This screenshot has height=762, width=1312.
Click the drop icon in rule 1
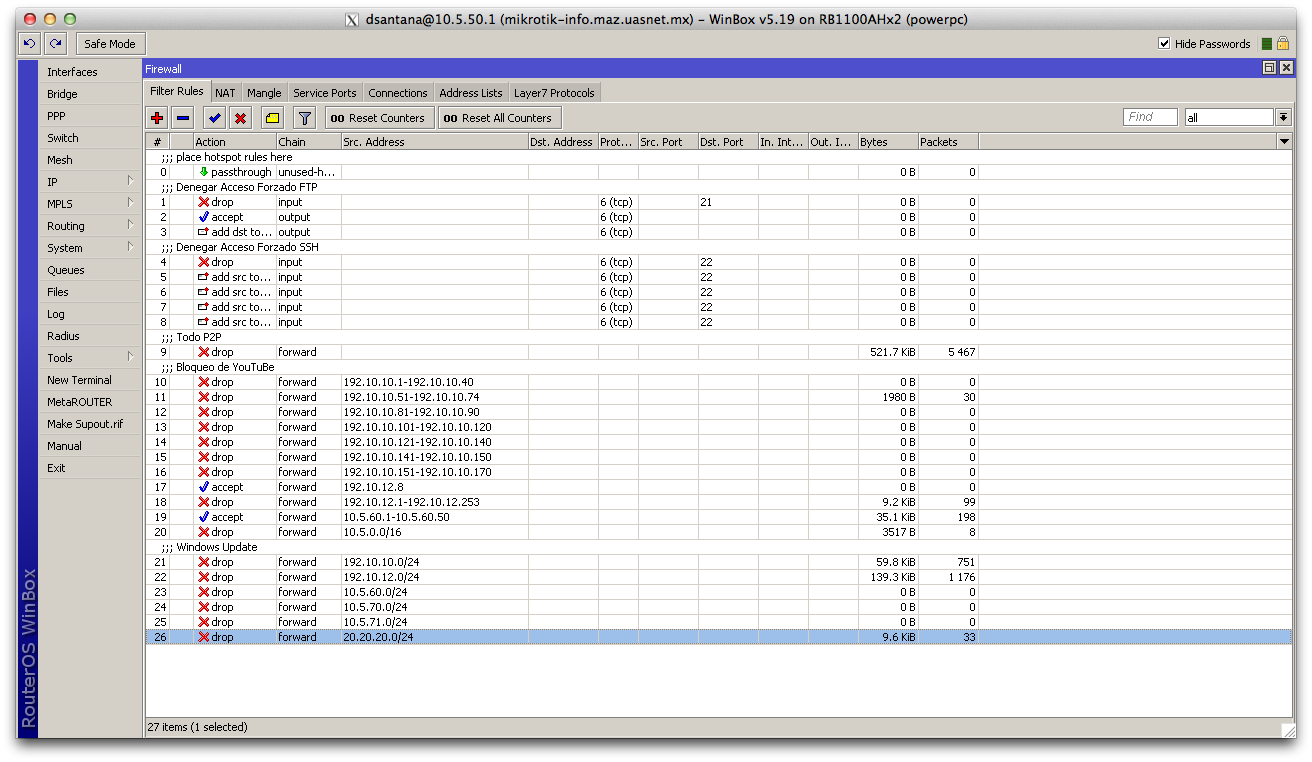204,202
